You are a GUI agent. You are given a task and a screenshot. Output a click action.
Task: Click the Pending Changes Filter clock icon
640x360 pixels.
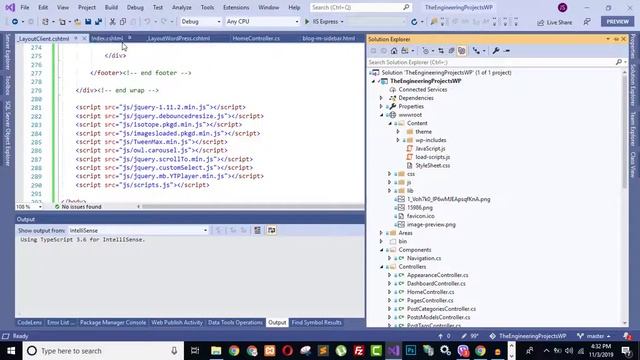tap(426, 51)
